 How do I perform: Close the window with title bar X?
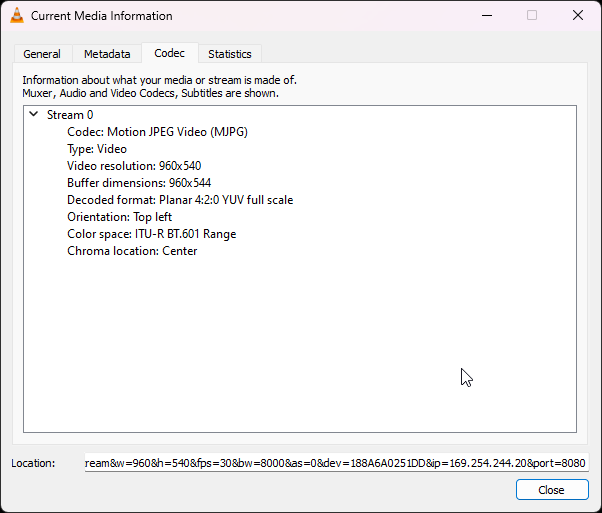coord(577,15)
